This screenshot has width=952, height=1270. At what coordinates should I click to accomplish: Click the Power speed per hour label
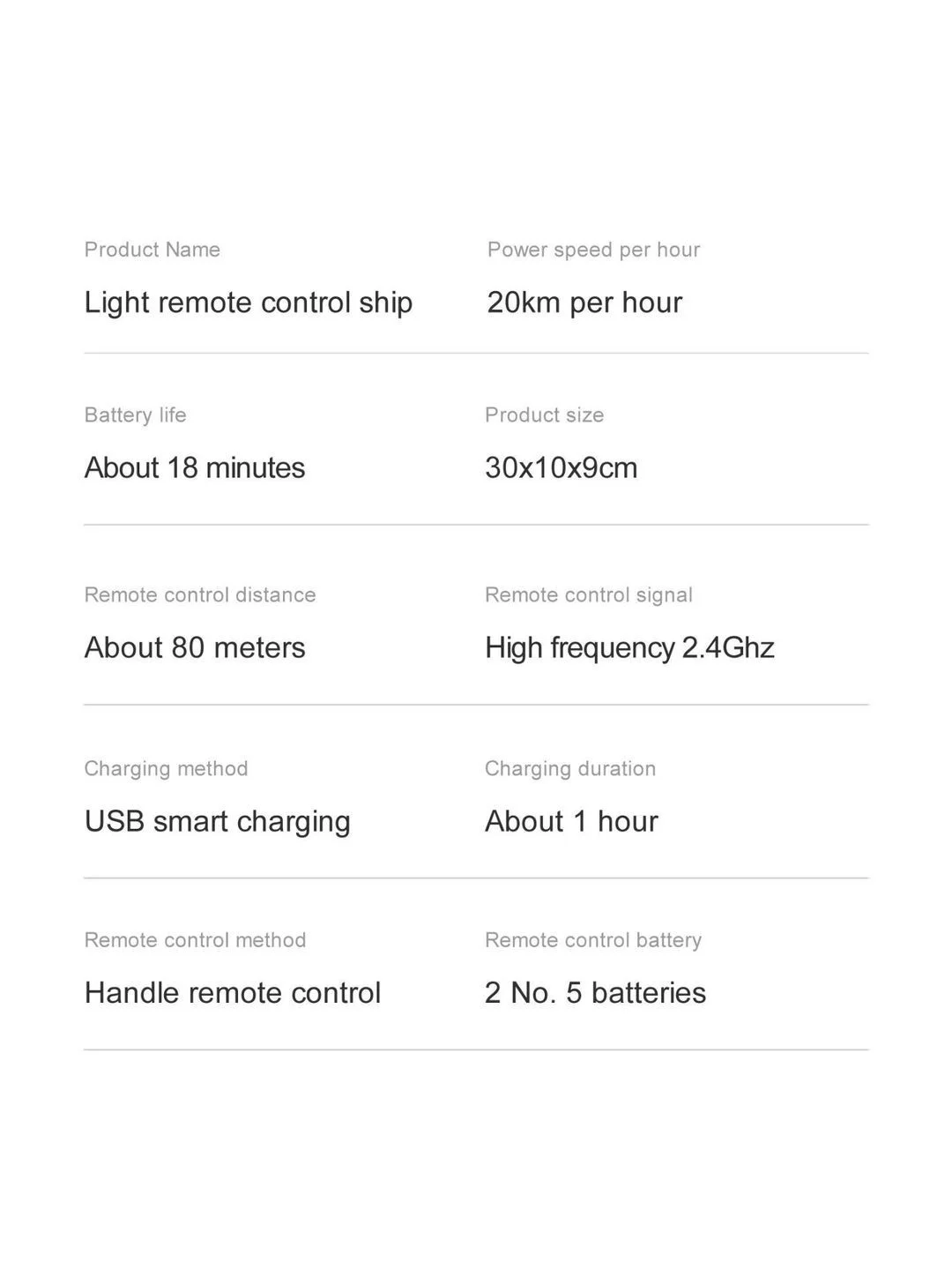pos(593,250)
